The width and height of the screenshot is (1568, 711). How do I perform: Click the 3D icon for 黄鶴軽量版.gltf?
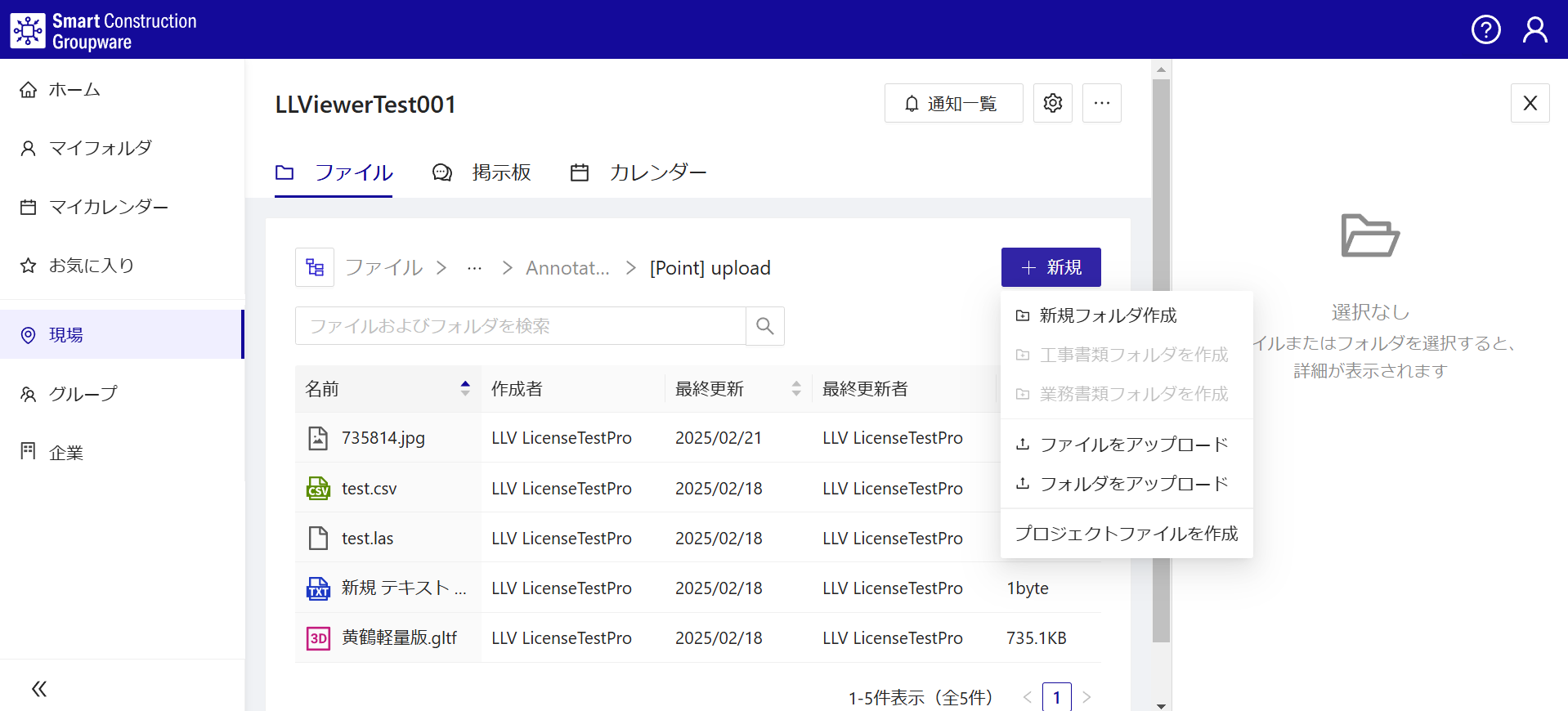pyautogui.click(x=318, y=638)
